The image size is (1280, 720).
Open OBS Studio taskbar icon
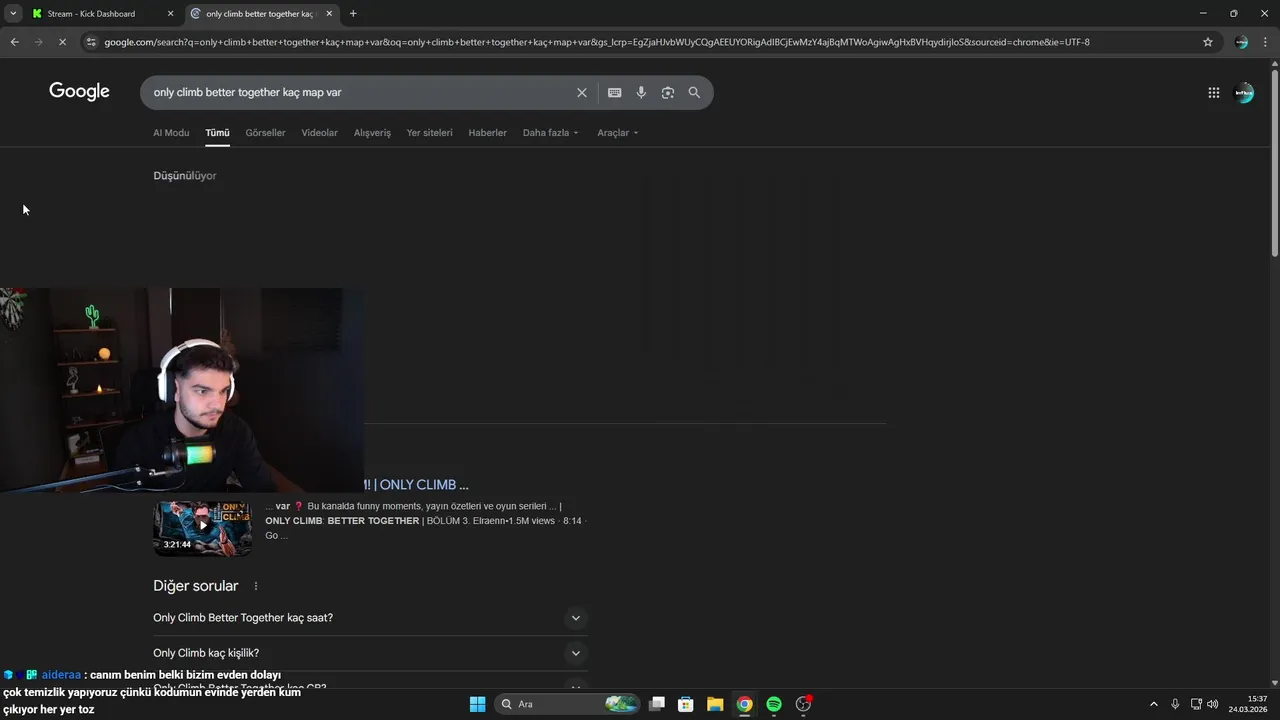click(803, 704)
